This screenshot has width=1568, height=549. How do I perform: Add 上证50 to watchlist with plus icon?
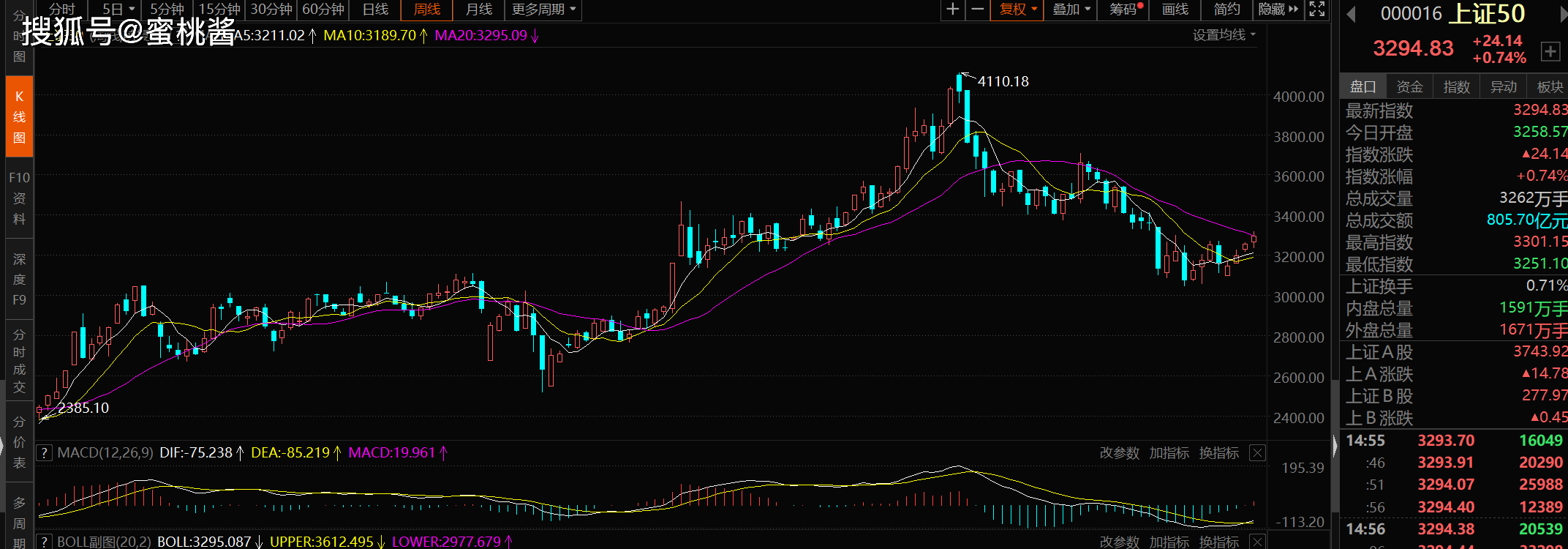pos(1550,51)
